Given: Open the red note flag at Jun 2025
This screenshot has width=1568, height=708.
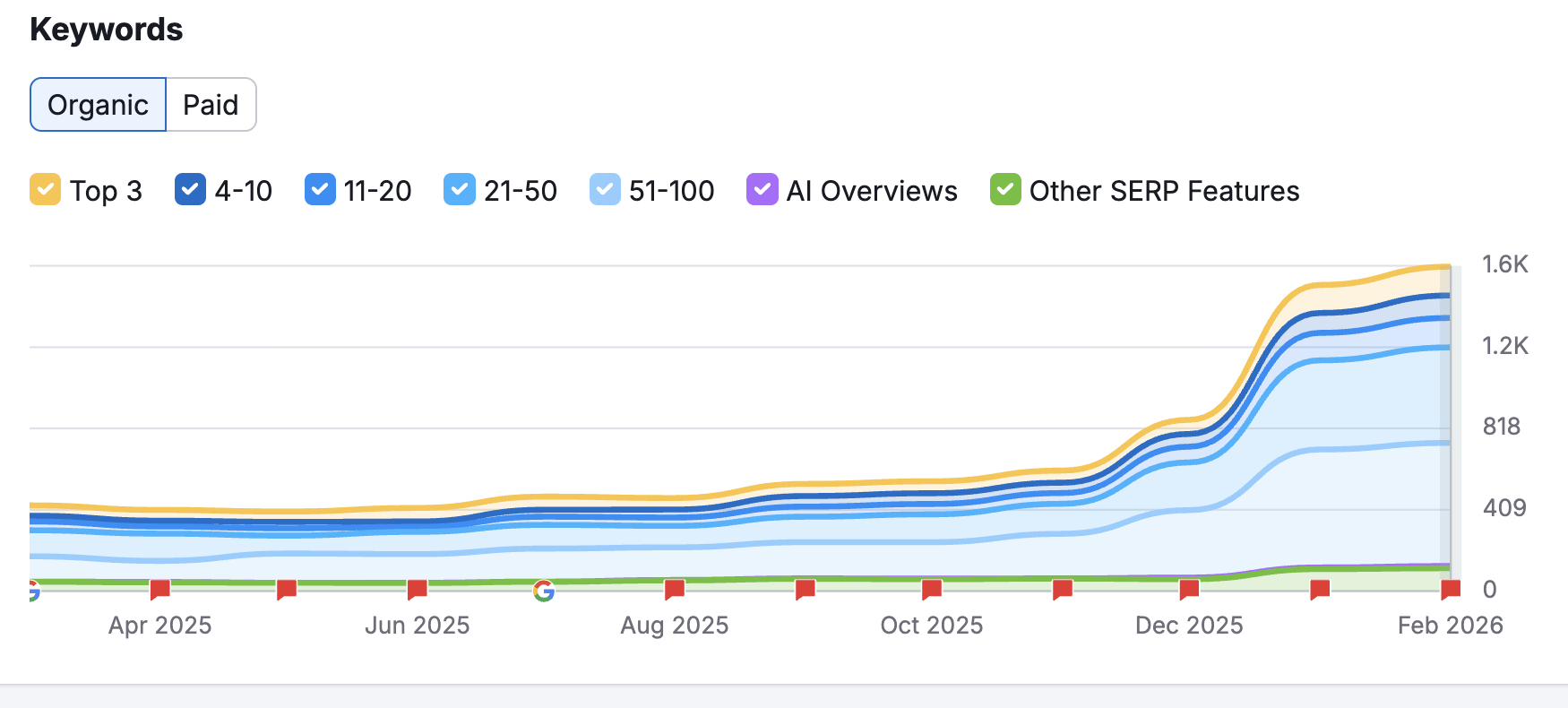Looking at the screenshot, I should click(418, 590).
